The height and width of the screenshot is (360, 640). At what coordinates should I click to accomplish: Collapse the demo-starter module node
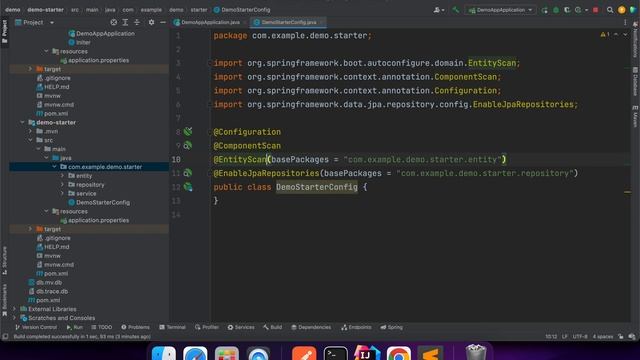click(22, 122)
